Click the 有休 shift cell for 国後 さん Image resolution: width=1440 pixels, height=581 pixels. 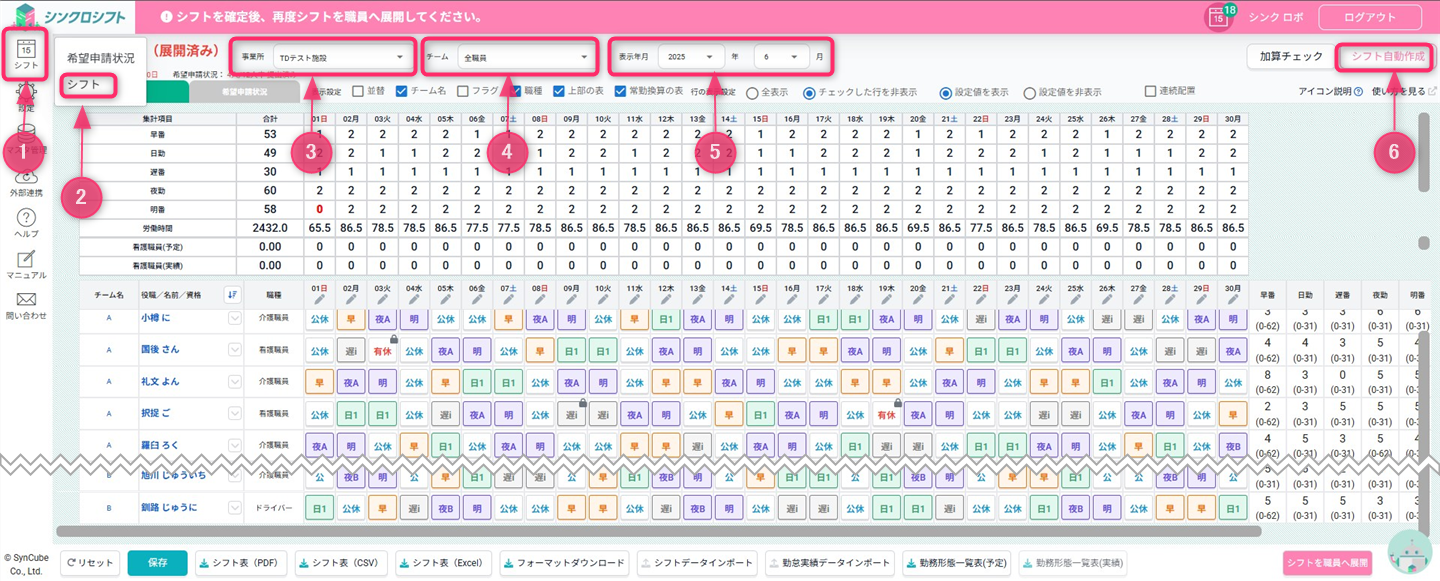click(382, 350)
